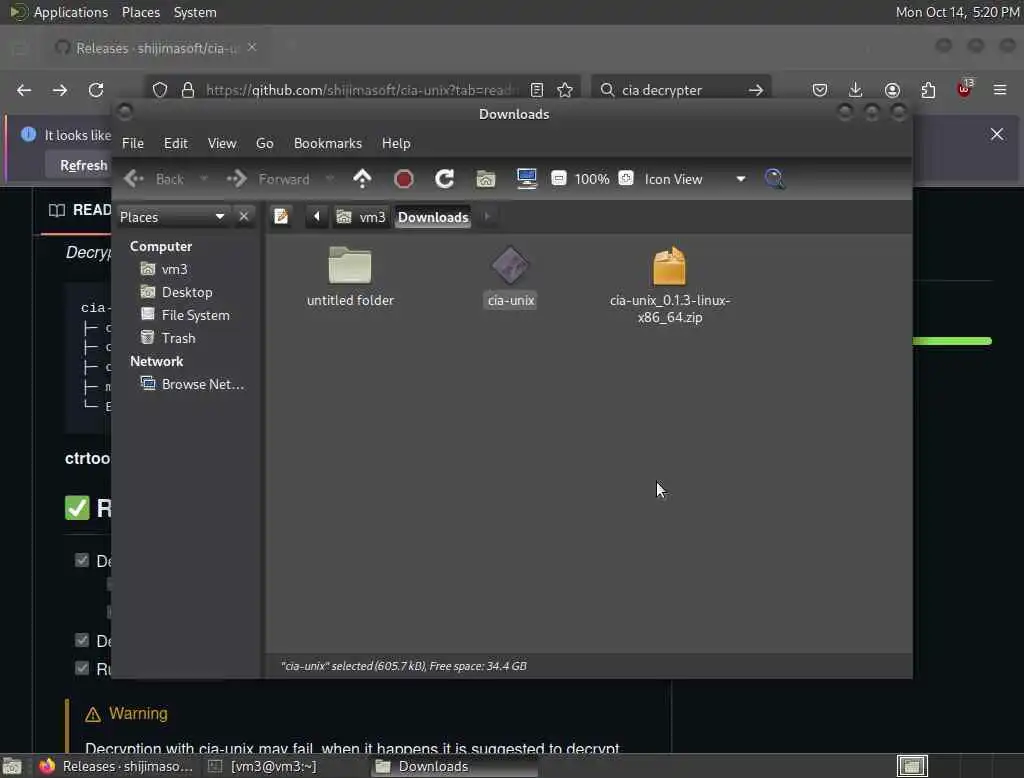The image size is (1024, 778).
Task: Open the Back history dropdown arrow
Action: click(x=204, y=178)
